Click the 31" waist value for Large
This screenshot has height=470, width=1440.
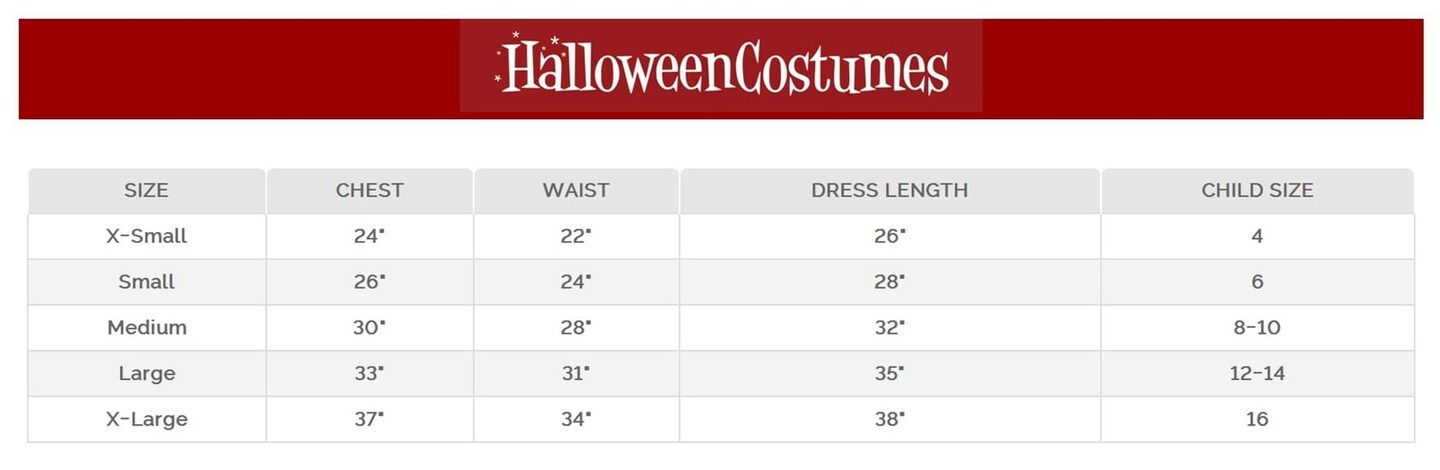pyautogui.click(x=575, y=373)
